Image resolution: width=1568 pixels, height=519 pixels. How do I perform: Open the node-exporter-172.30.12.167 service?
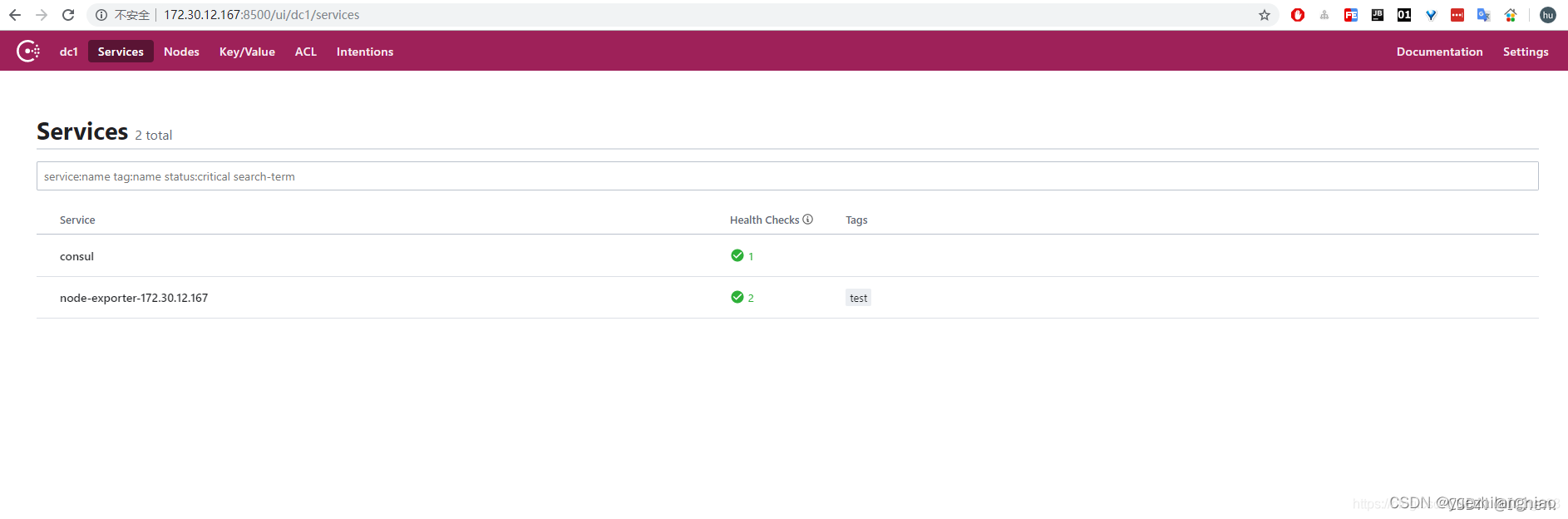pyautogui.click(x=134, y=298)
